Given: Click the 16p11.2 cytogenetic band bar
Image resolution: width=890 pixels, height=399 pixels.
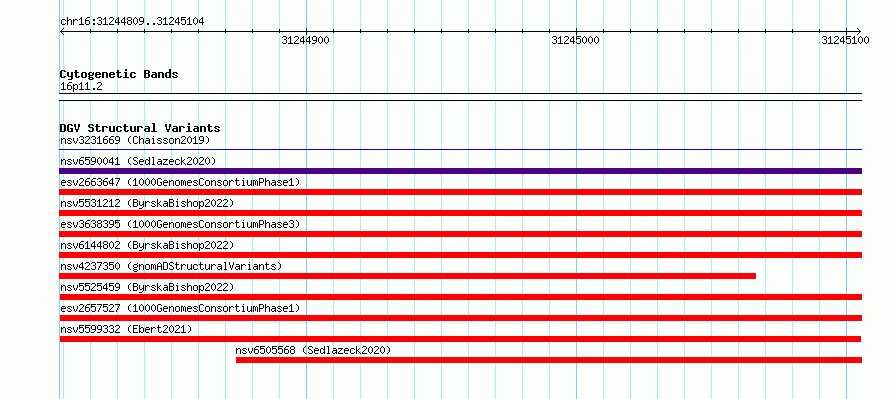Looking at the screenshot, I should click(x=460, y=97).
